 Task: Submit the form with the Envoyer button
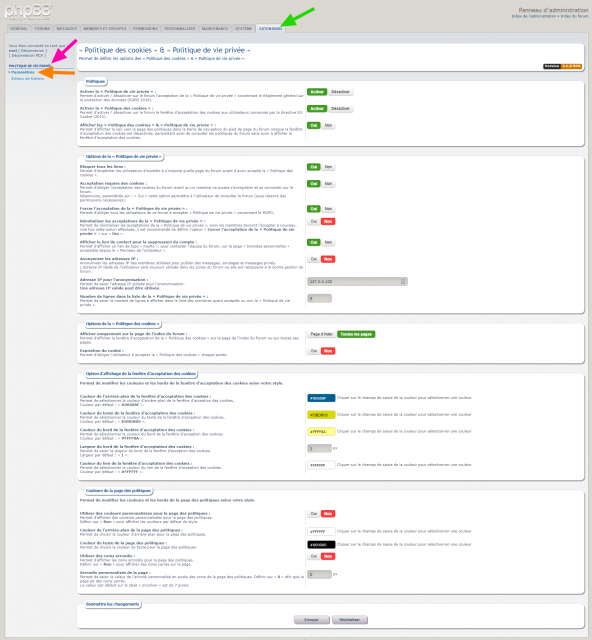click(312, 620)
